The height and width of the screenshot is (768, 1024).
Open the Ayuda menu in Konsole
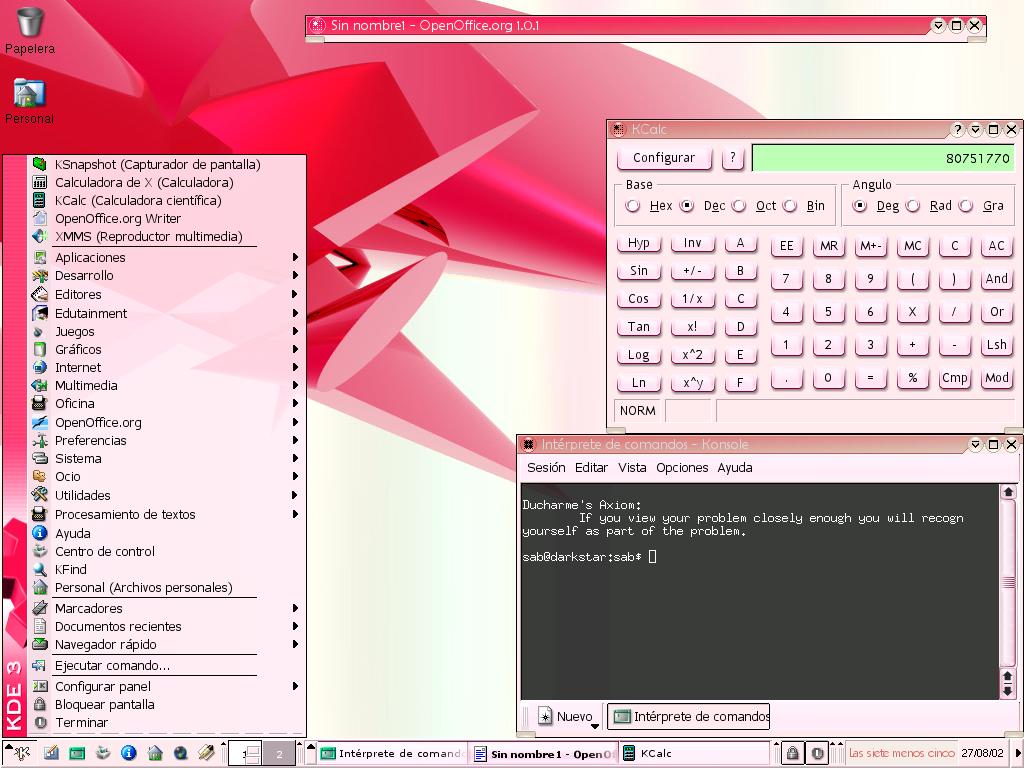click(735, 468)
